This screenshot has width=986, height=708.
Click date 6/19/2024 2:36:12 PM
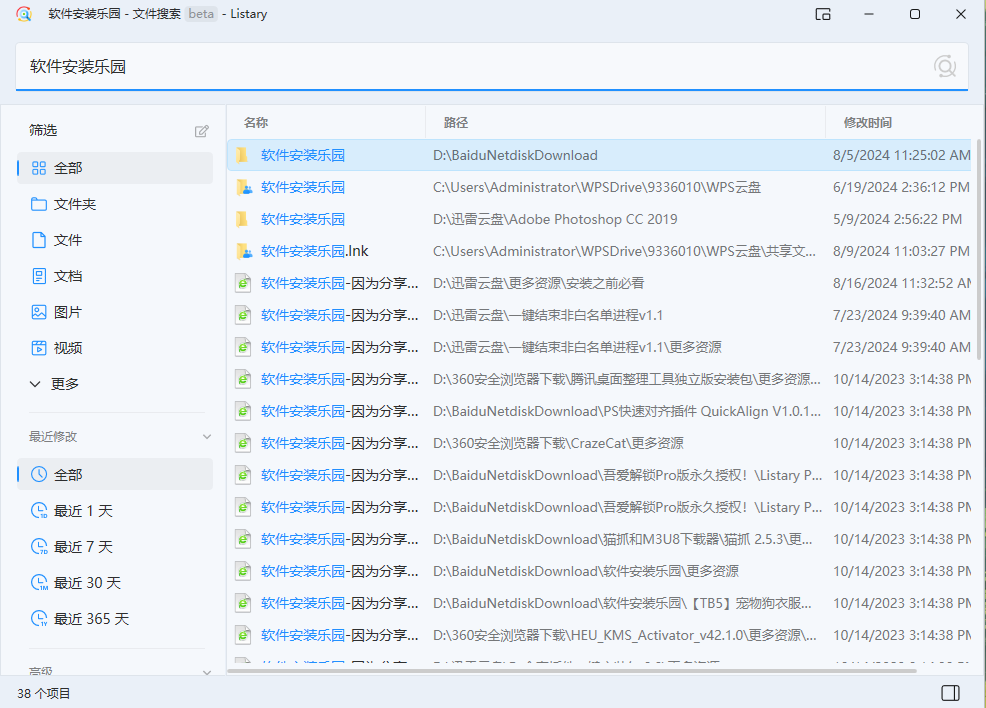(x=901, y=187)
